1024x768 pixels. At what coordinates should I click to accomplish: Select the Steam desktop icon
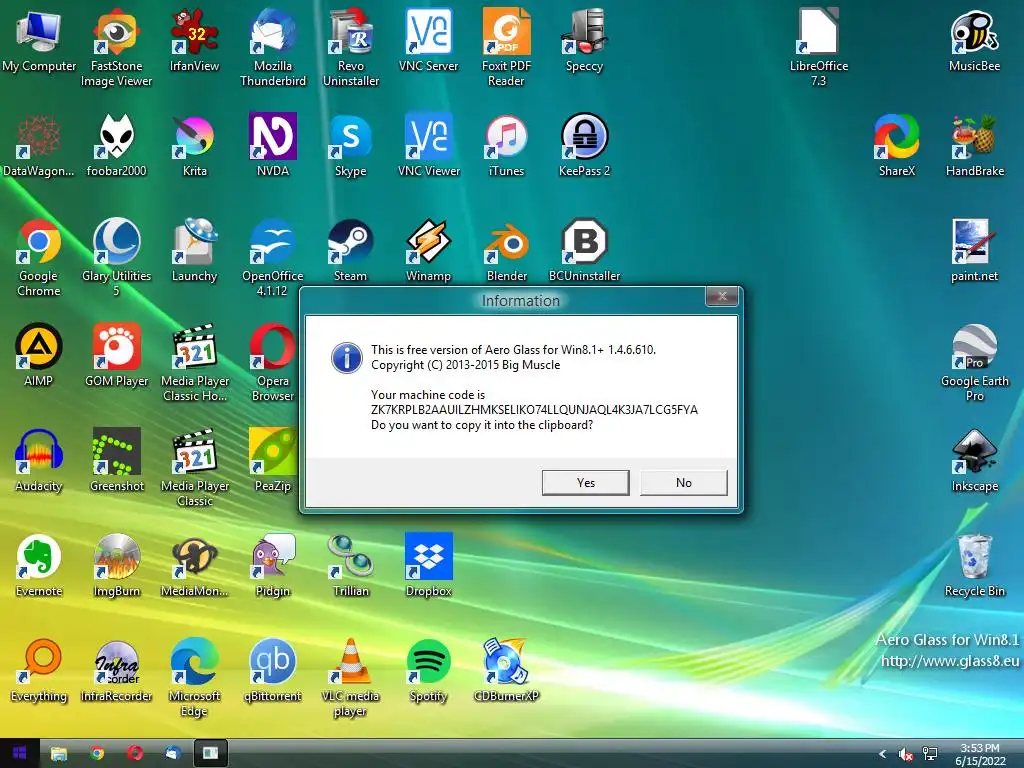[351, 251]
